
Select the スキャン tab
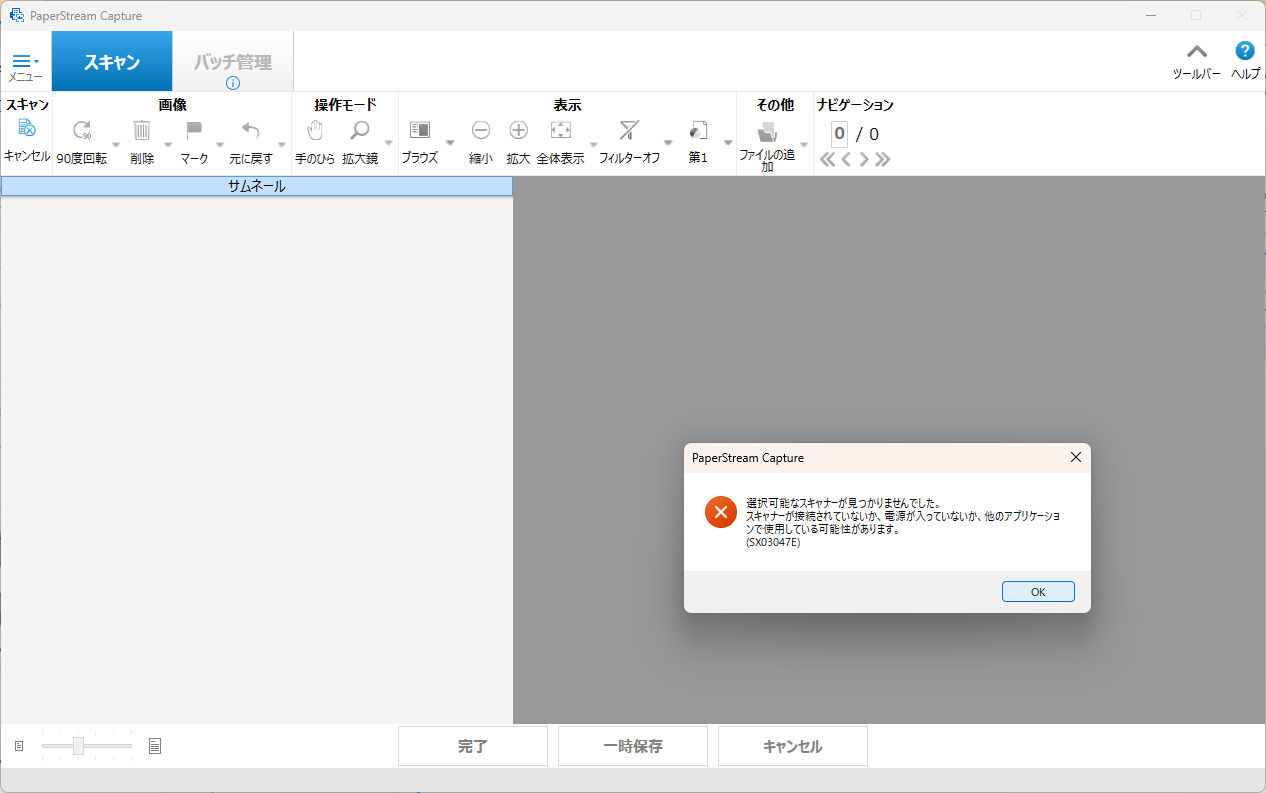pos(112,62)
